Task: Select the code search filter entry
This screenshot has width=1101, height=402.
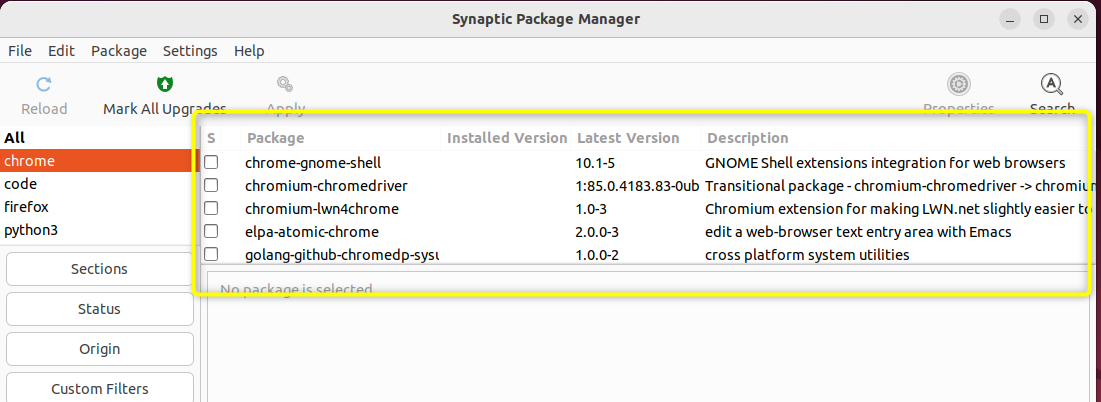Action: (x=100, y=184)
